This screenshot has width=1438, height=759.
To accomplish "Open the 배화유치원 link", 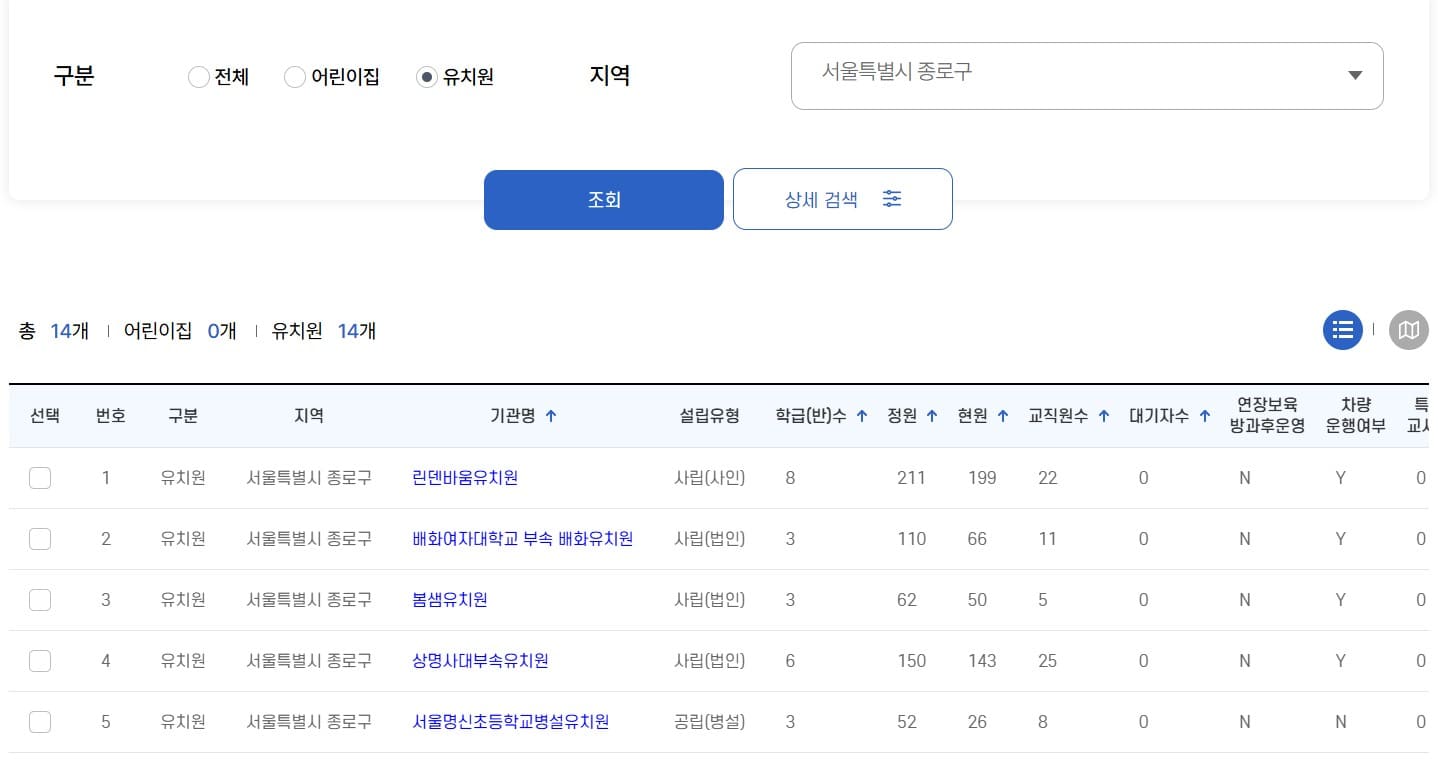I will click(x=524, y=538).
